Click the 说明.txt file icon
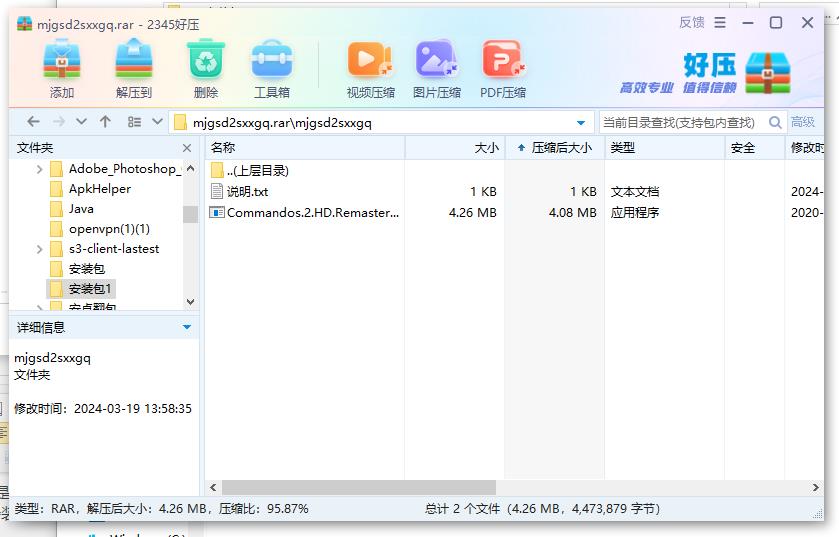The width and height of the screenshot is (839, 537). click(x=217, y=191)
